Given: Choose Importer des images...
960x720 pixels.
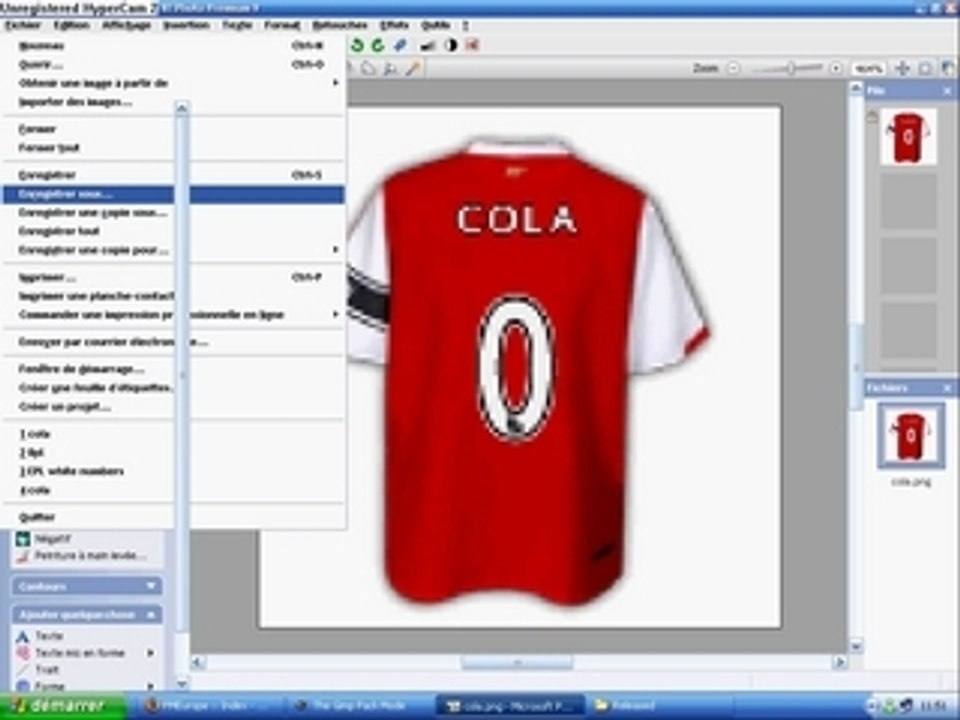Looking at the screenshot, I should (x=174, y=102).
